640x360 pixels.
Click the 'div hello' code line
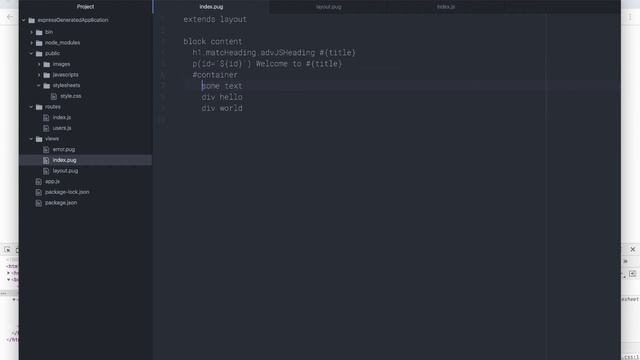pyautogui.click(x=222, y=97)
